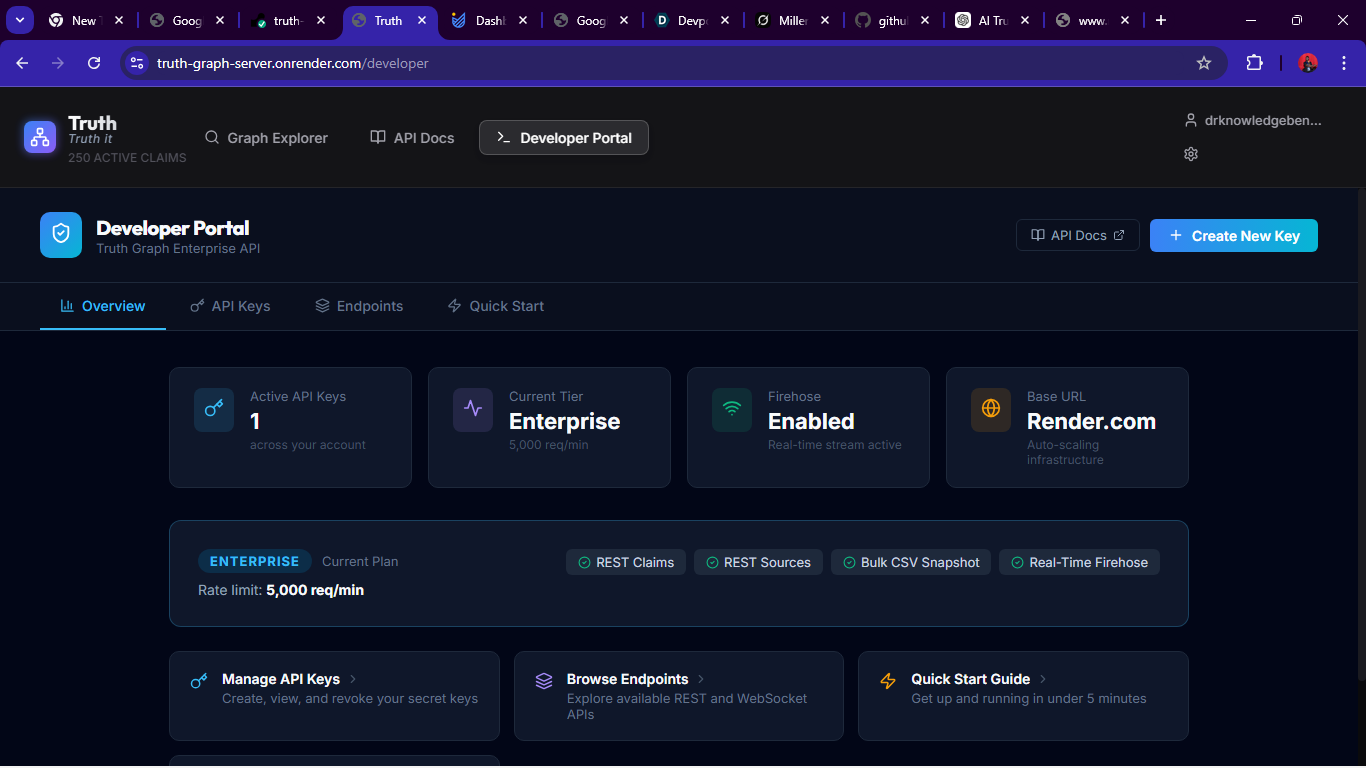Click the ENTERPRISE plan badge

tap(255, 561)
